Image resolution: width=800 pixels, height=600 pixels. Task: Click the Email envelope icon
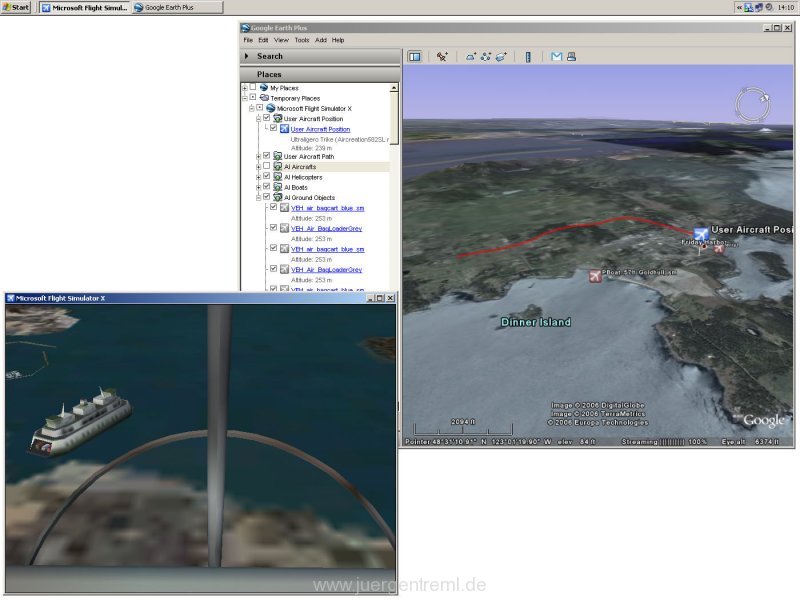pyautogui.click(x=557, y=57)
